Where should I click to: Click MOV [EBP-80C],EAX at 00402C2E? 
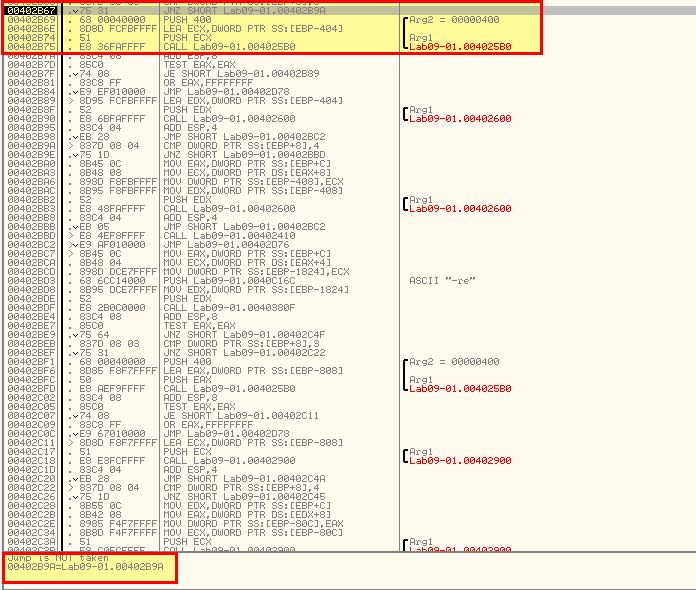coord(253,523)
